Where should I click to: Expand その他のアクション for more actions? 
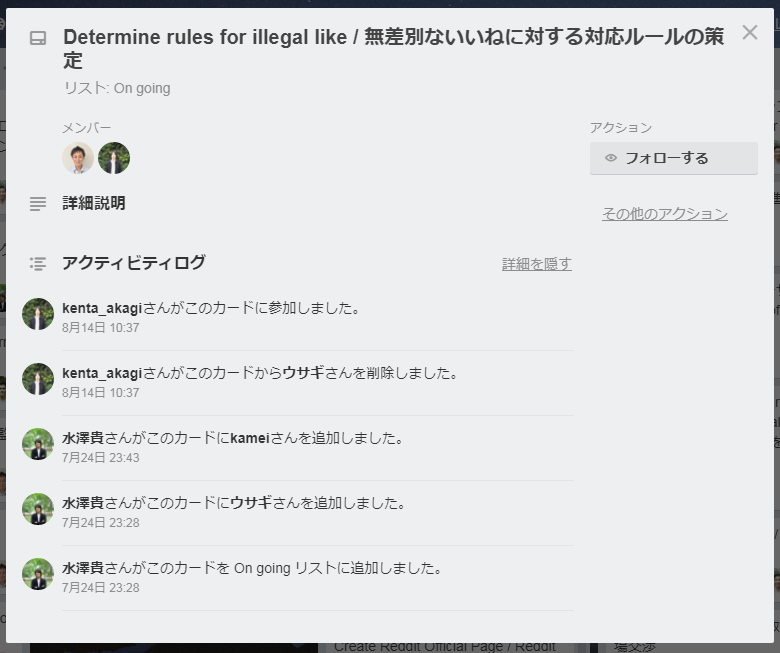pyautogui.click(x=664, y=214)
